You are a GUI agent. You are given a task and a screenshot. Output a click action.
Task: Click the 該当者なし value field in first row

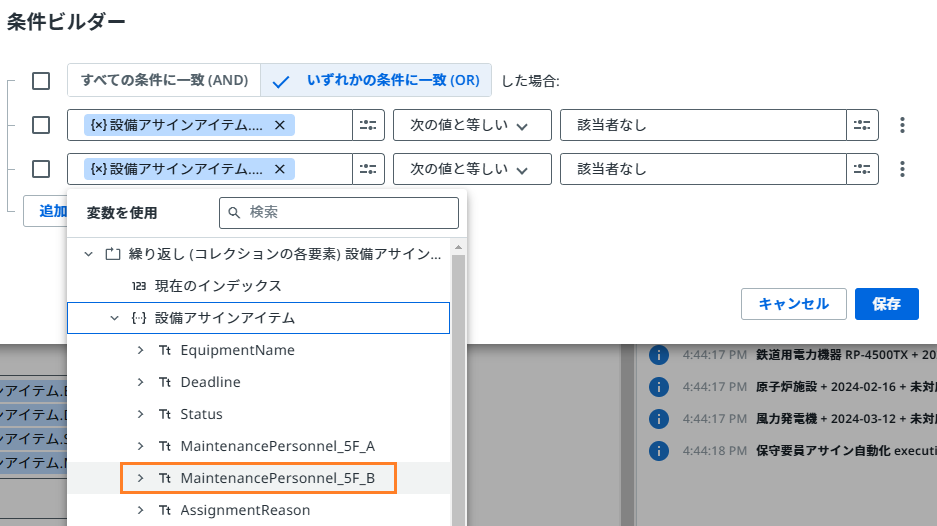(703, 125)
